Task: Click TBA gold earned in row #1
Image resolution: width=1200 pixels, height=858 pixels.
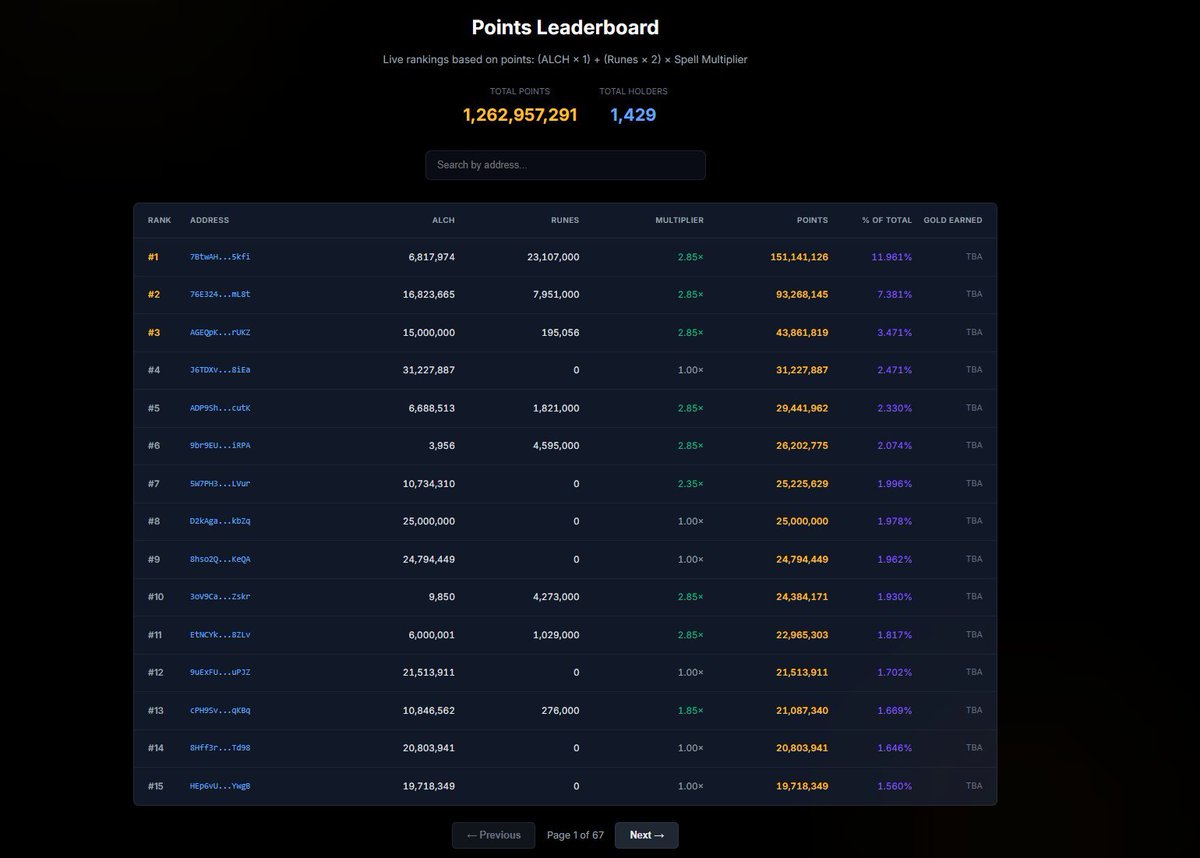Action: coord(974,257)
